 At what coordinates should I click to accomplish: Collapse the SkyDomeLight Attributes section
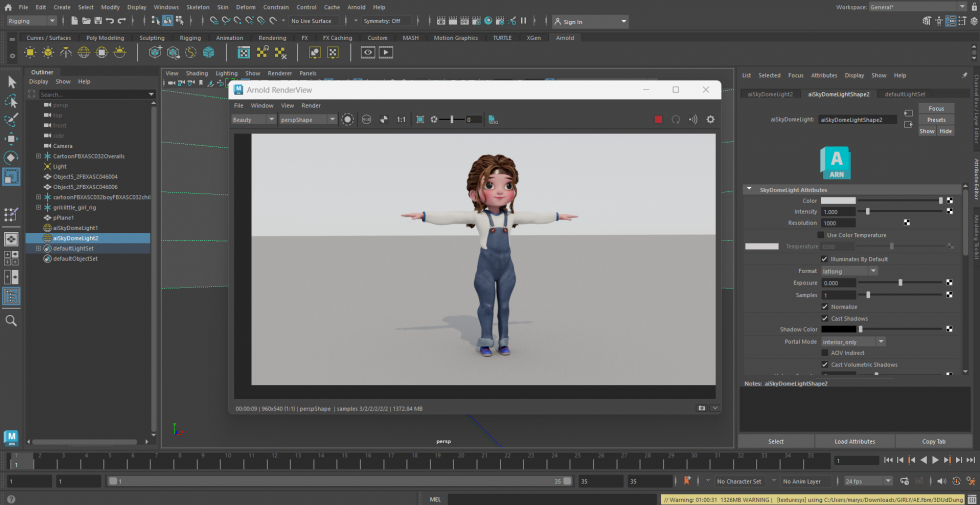(x=749, y=189)
